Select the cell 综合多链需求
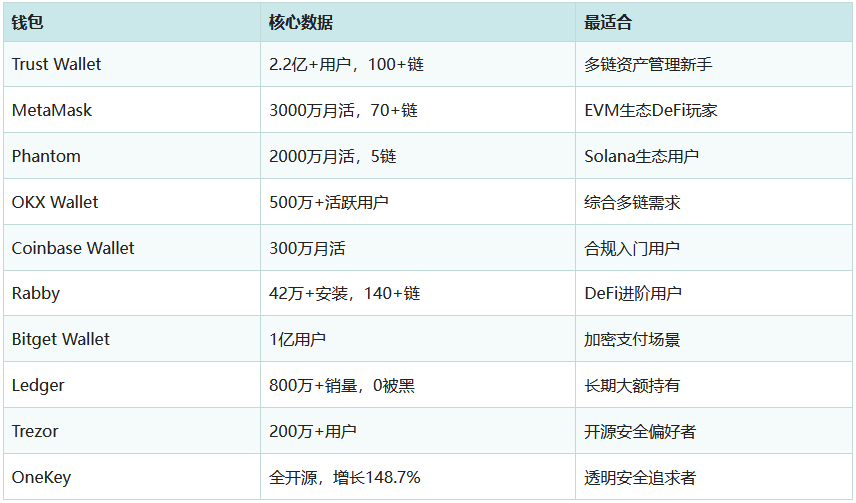The image size is (856, 503). coord(714,202)
